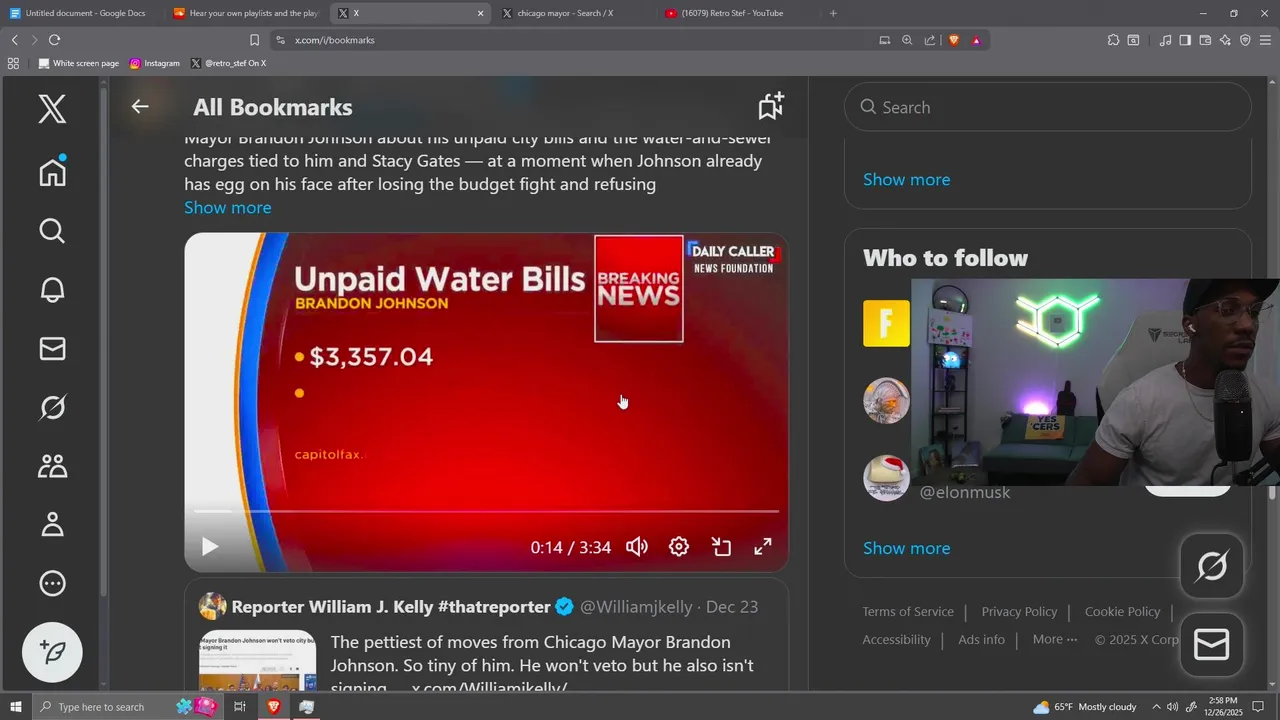Viewport: 1280px width, 720px height.
Task: Go back with the bookmarks back arrow
Action: pyautogui.click(x=140, y=107)
